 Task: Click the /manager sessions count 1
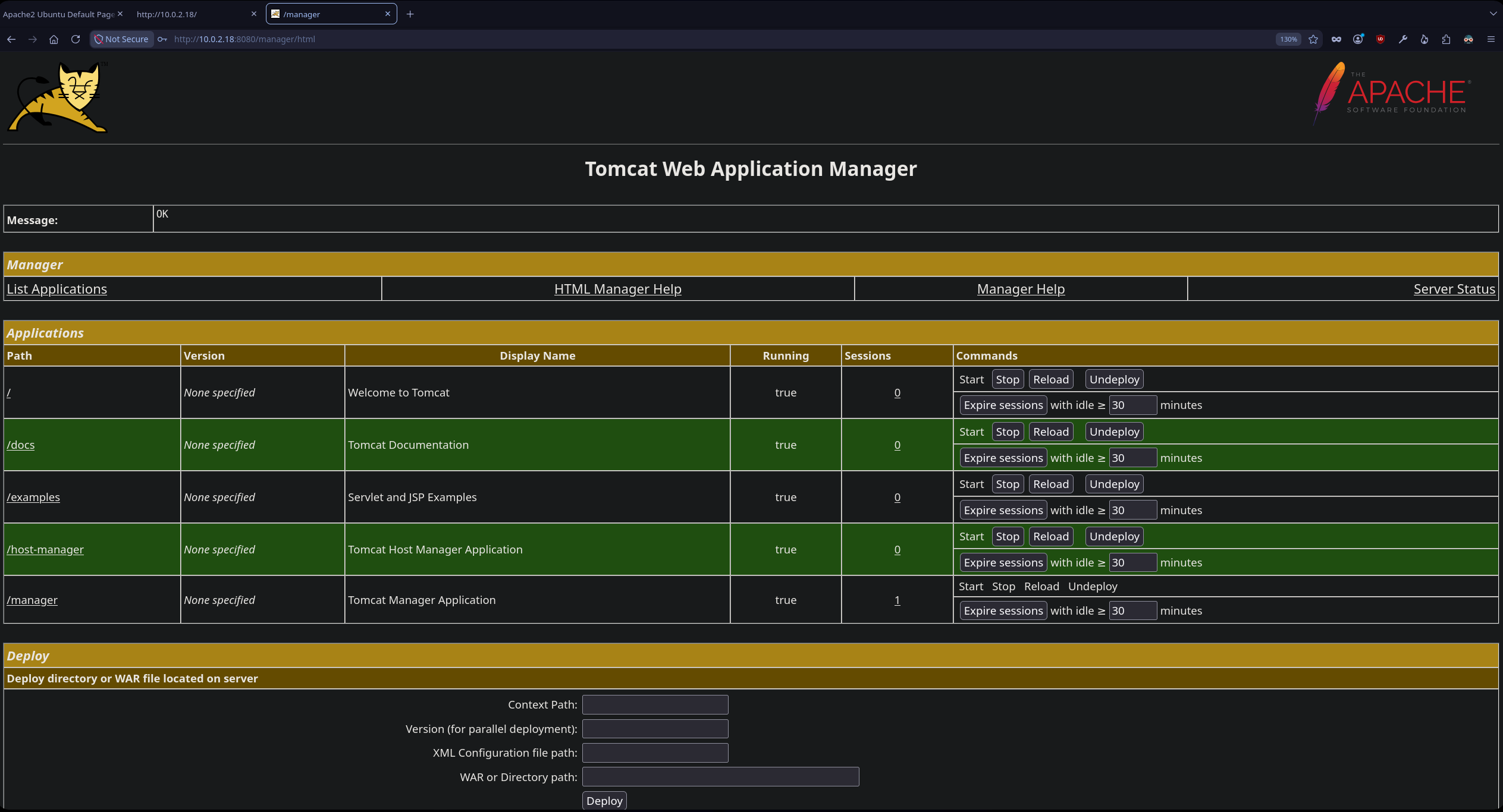pos(897,600)
